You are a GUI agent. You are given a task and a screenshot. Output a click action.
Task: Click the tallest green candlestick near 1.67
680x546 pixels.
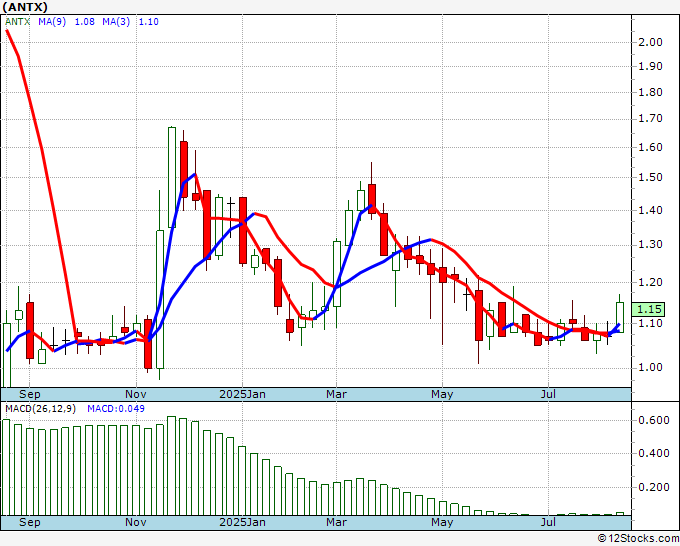coord(172,177)
